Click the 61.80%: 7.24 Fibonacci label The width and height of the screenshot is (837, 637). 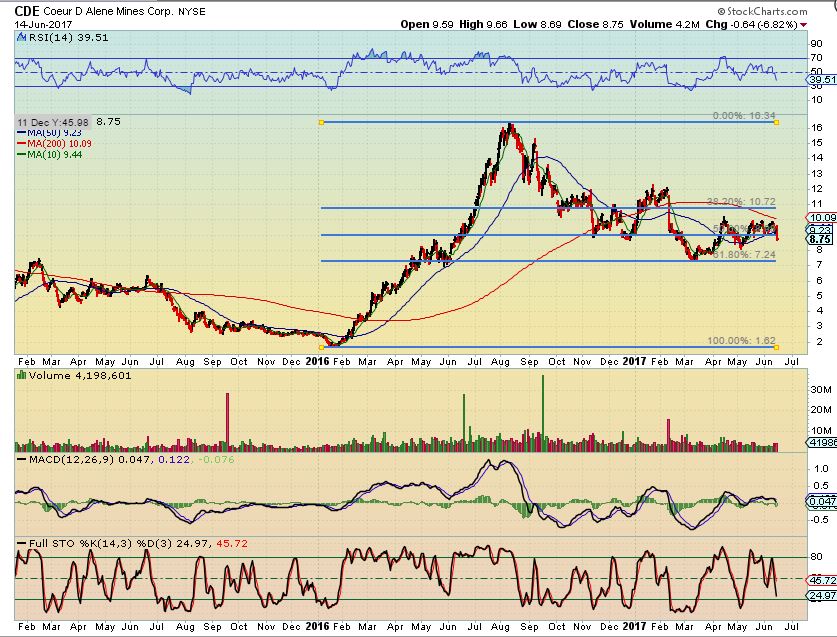coord(743,255)
